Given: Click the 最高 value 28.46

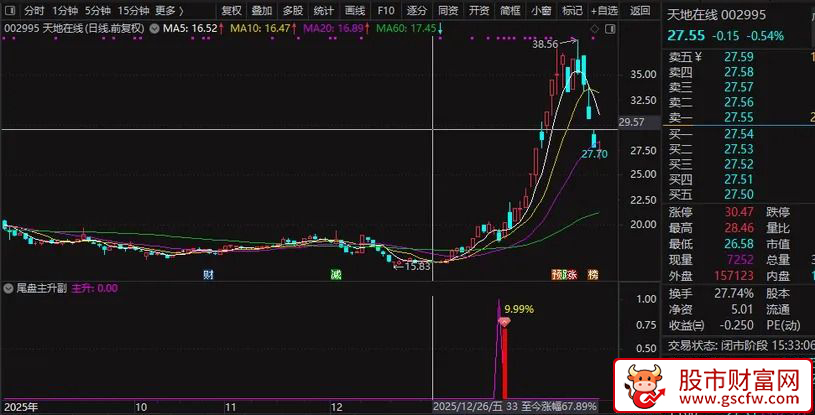Looking at the screenshot, I should pos(739,228).
